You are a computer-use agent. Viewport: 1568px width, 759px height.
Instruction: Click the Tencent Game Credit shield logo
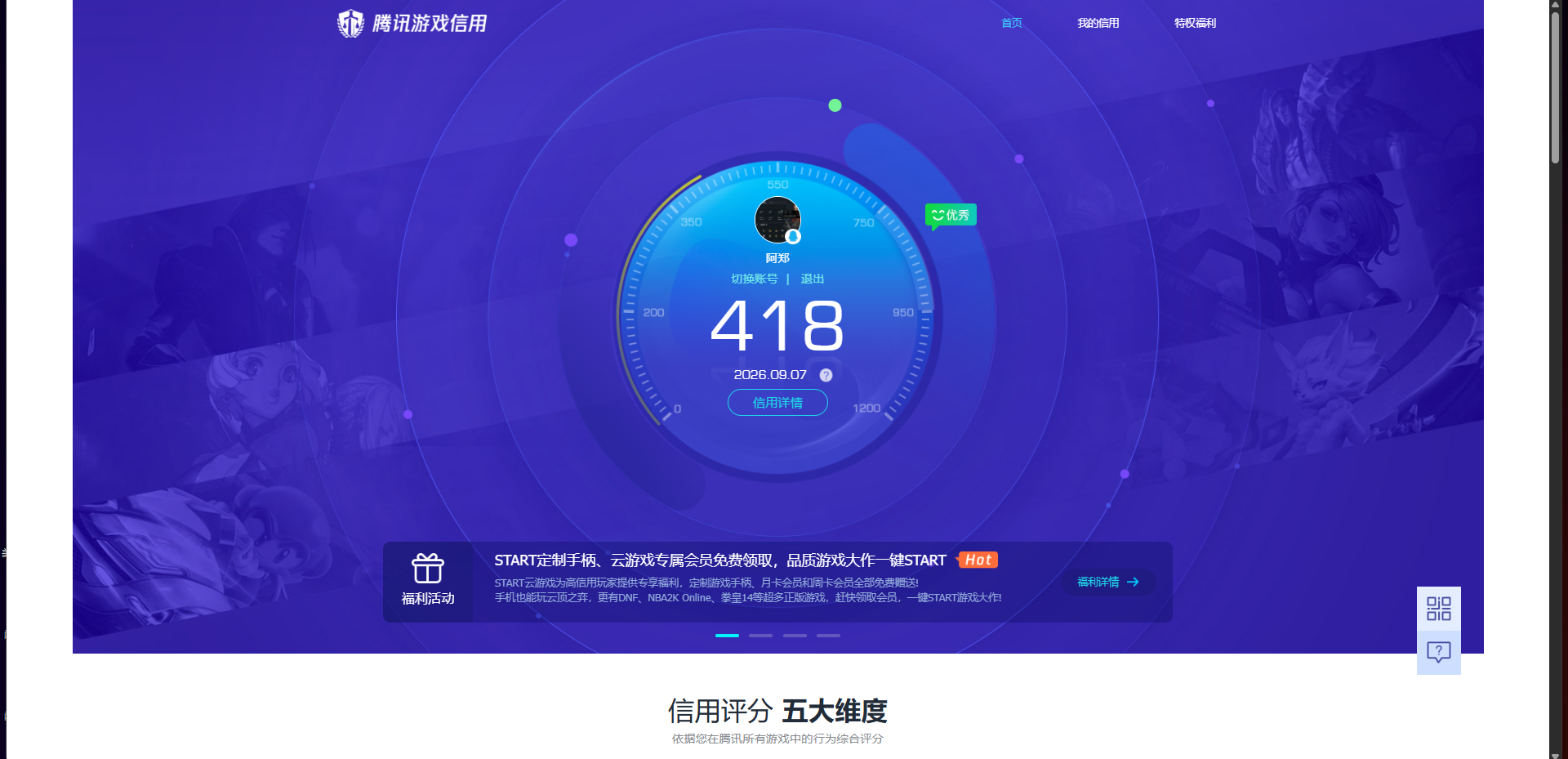pyautogui.click(x=350, y=23)
